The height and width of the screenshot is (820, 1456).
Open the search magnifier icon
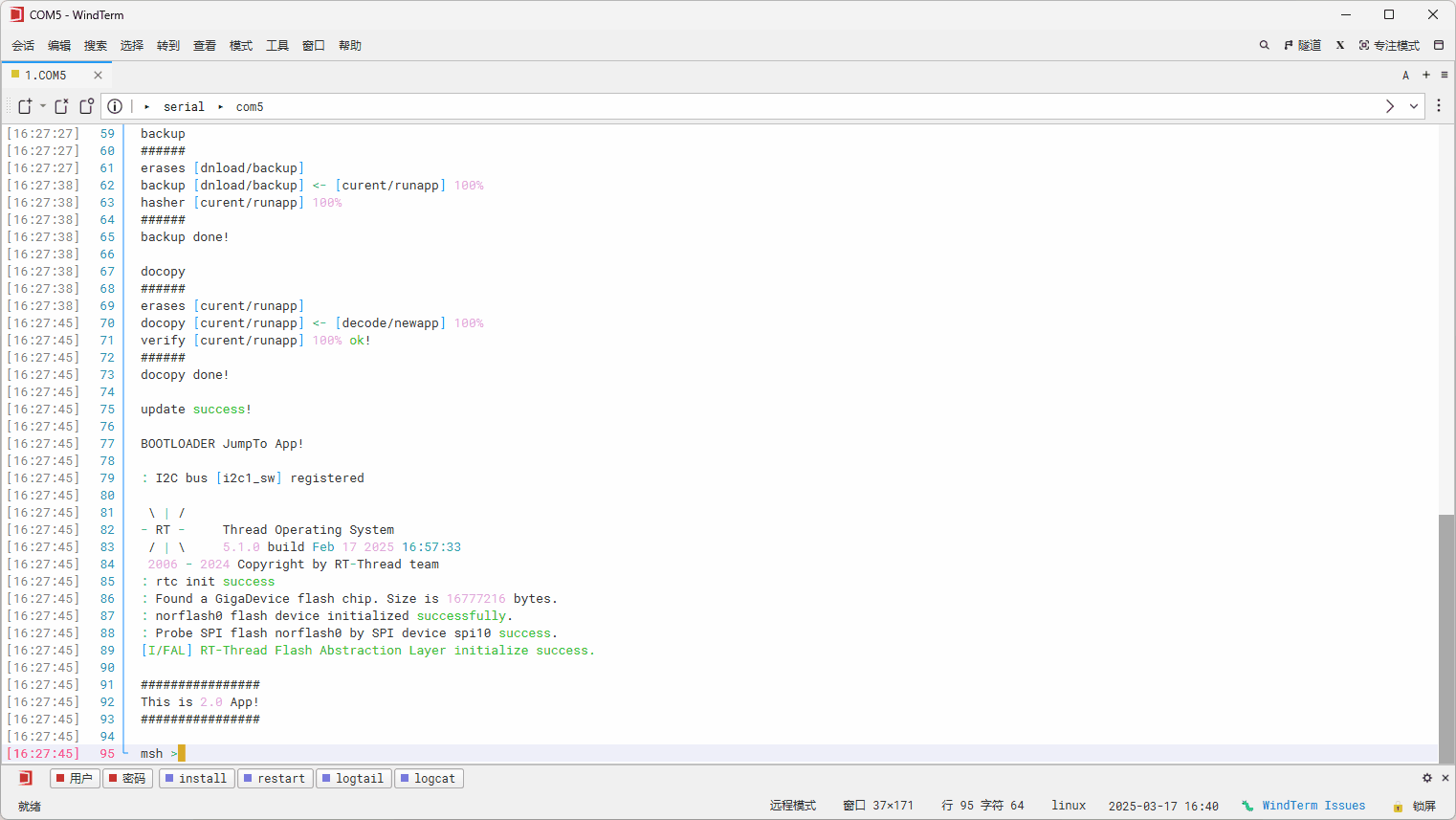click(1264, 45)
